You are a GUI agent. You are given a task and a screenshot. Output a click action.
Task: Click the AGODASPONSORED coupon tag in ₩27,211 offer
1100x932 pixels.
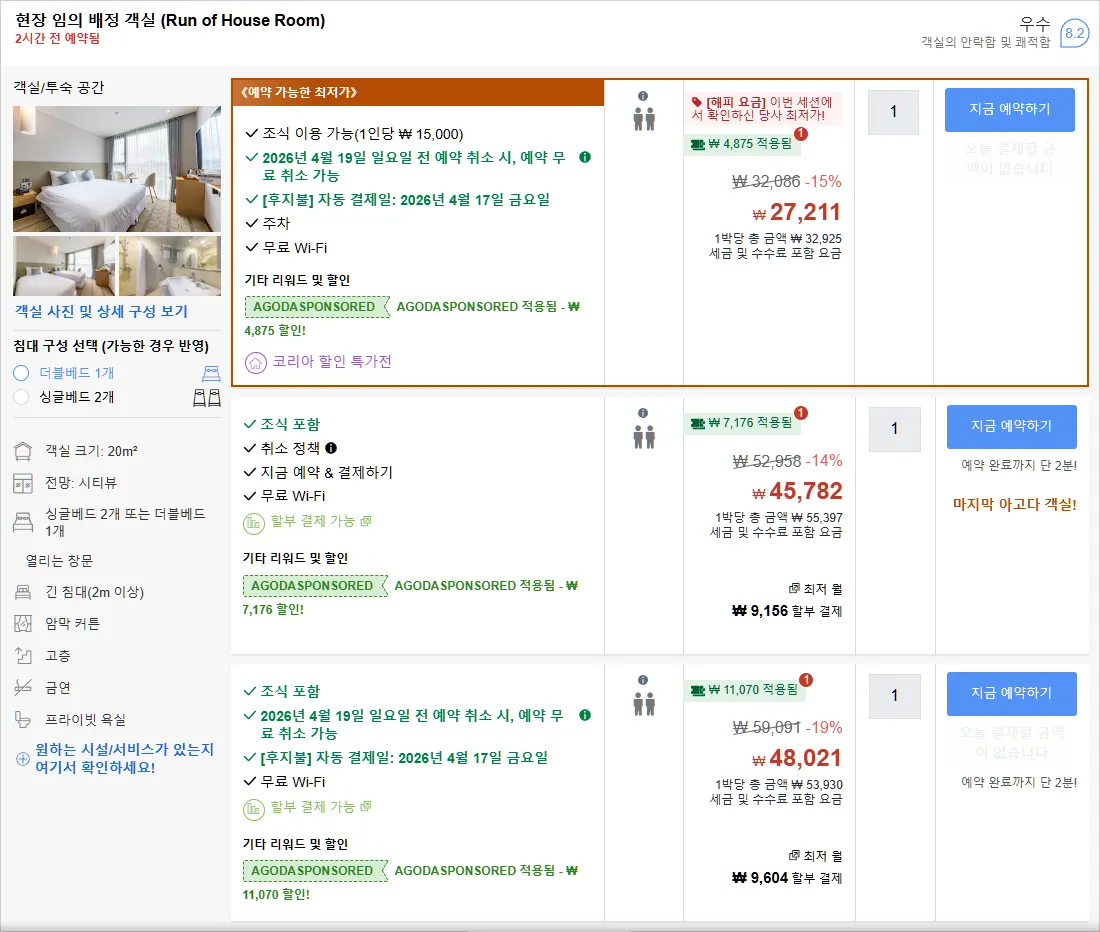(x=316, y=307)
